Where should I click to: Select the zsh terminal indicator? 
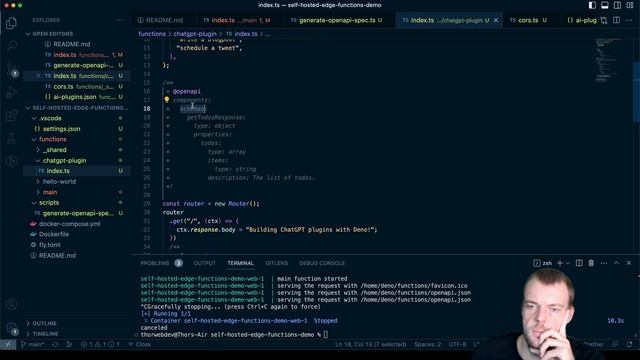coord(542,263)
